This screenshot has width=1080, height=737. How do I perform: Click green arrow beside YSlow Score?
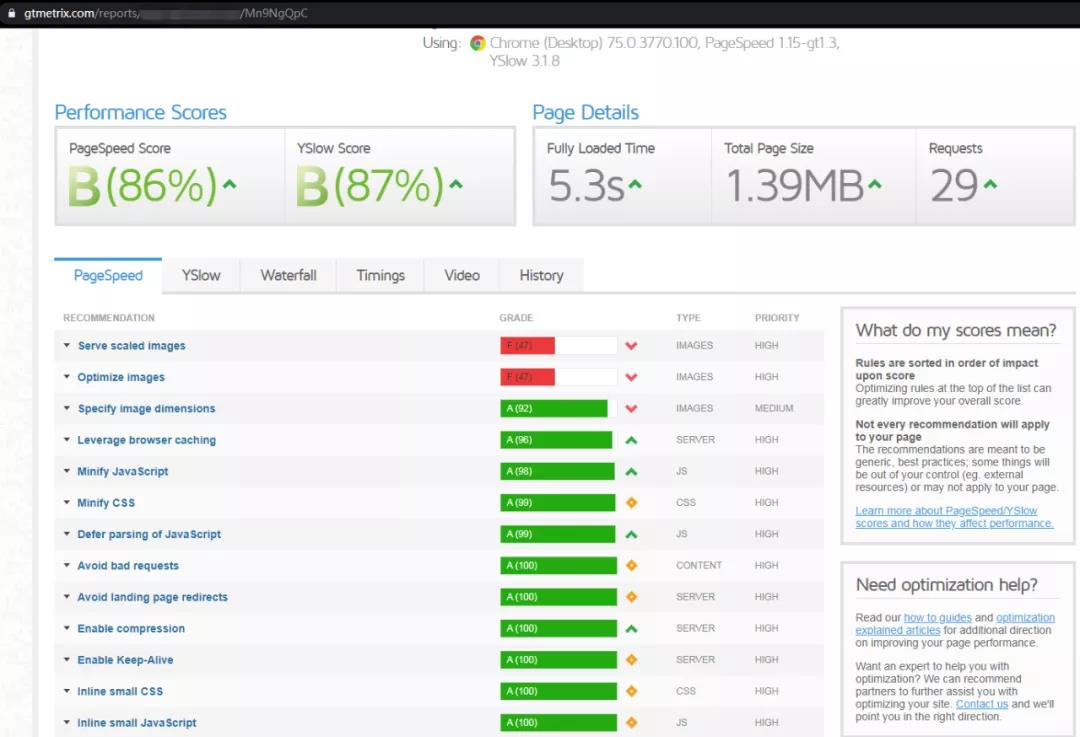[456, 184]
